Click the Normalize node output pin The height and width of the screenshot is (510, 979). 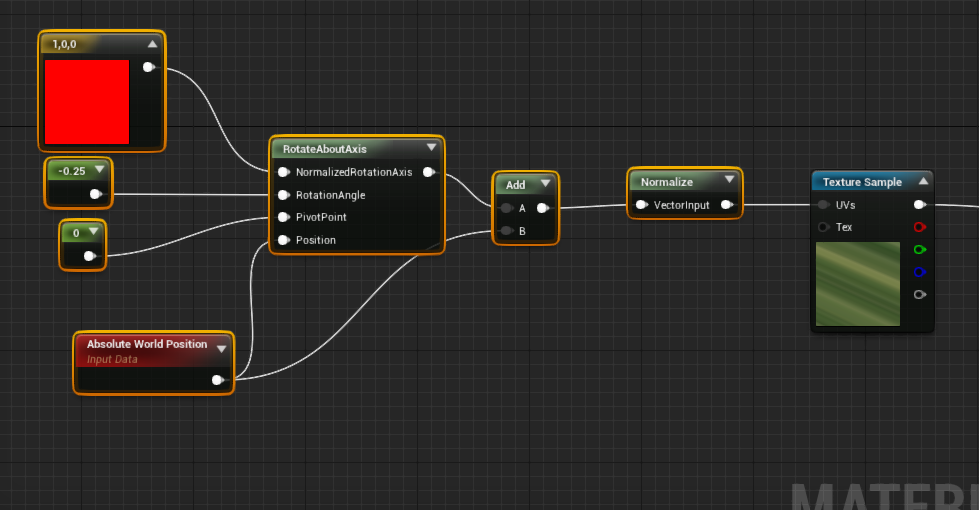coord(727,205)
